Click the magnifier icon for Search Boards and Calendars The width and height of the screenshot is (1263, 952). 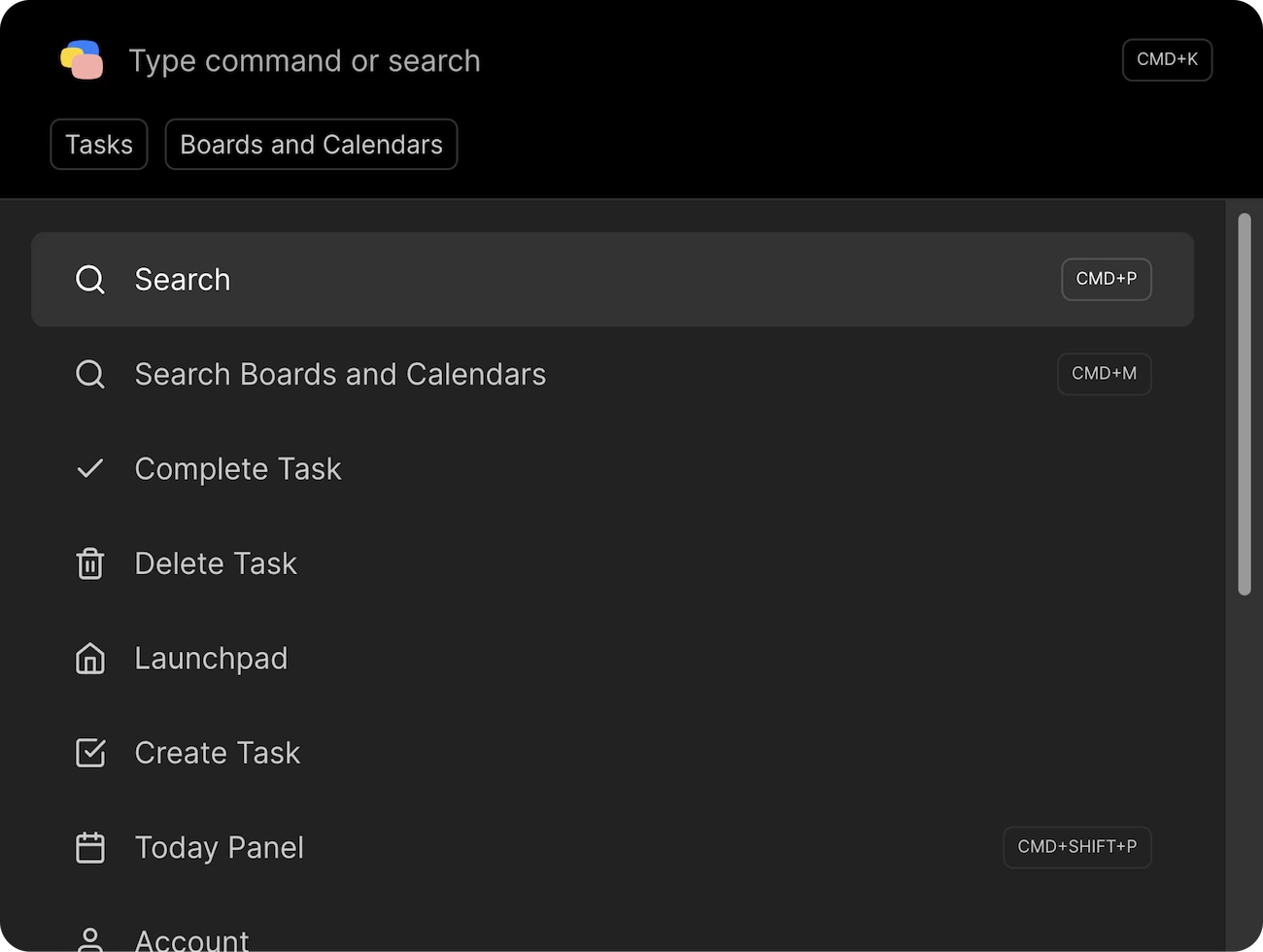[x=90, y=374]
